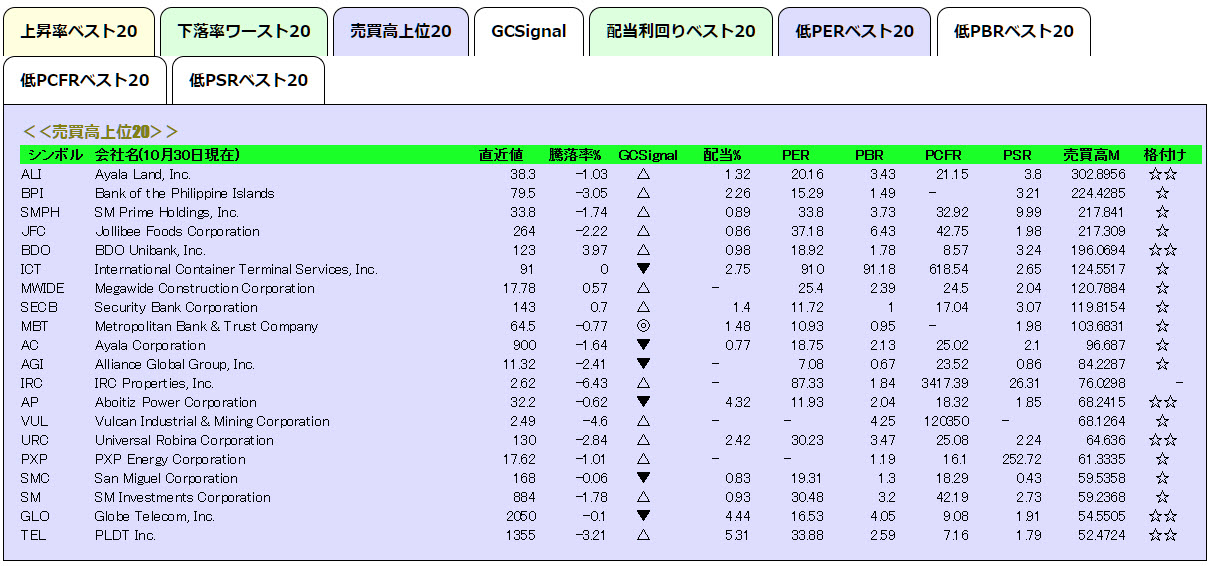Click the up-triangle GCSignal icon for ALI
Viewport: 1211px width, 566px height.
pyautogui.click(x=643, y=174)
